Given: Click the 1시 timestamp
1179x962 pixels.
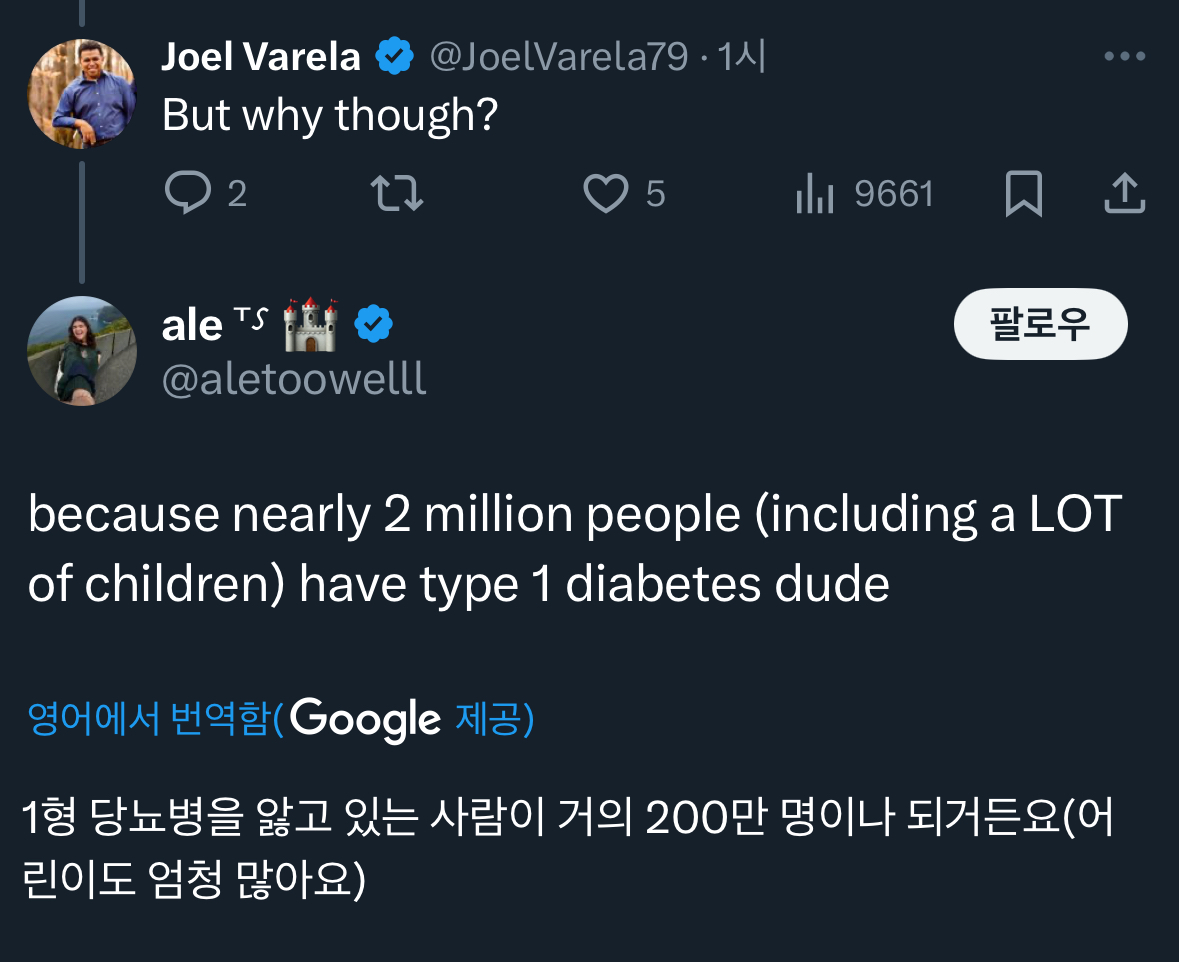Looking at the screenshot, I should point(741,57).
